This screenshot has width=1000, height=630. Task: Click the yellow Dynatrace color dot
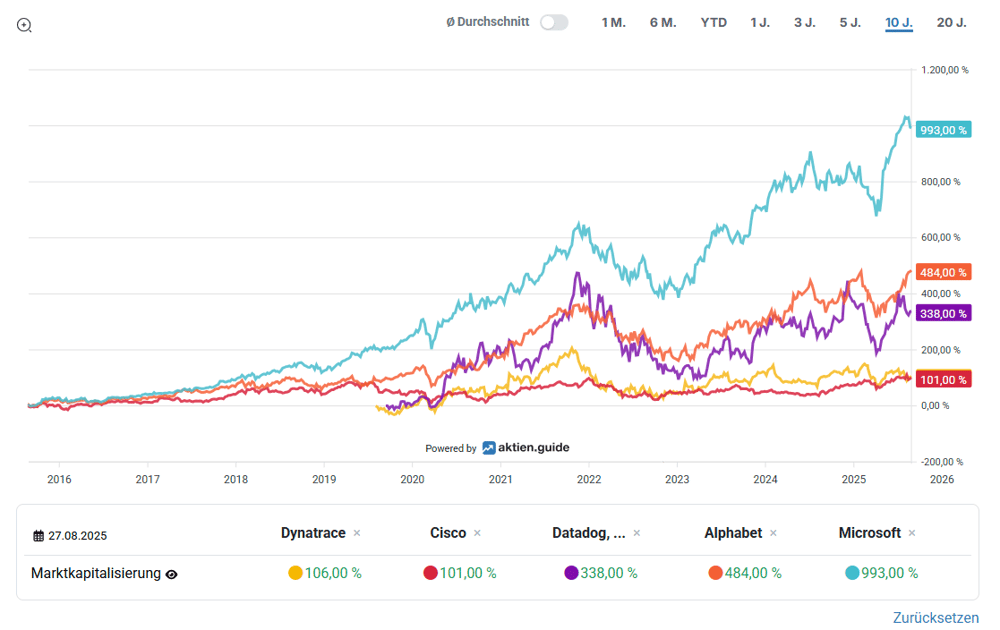tap(295, 573)
